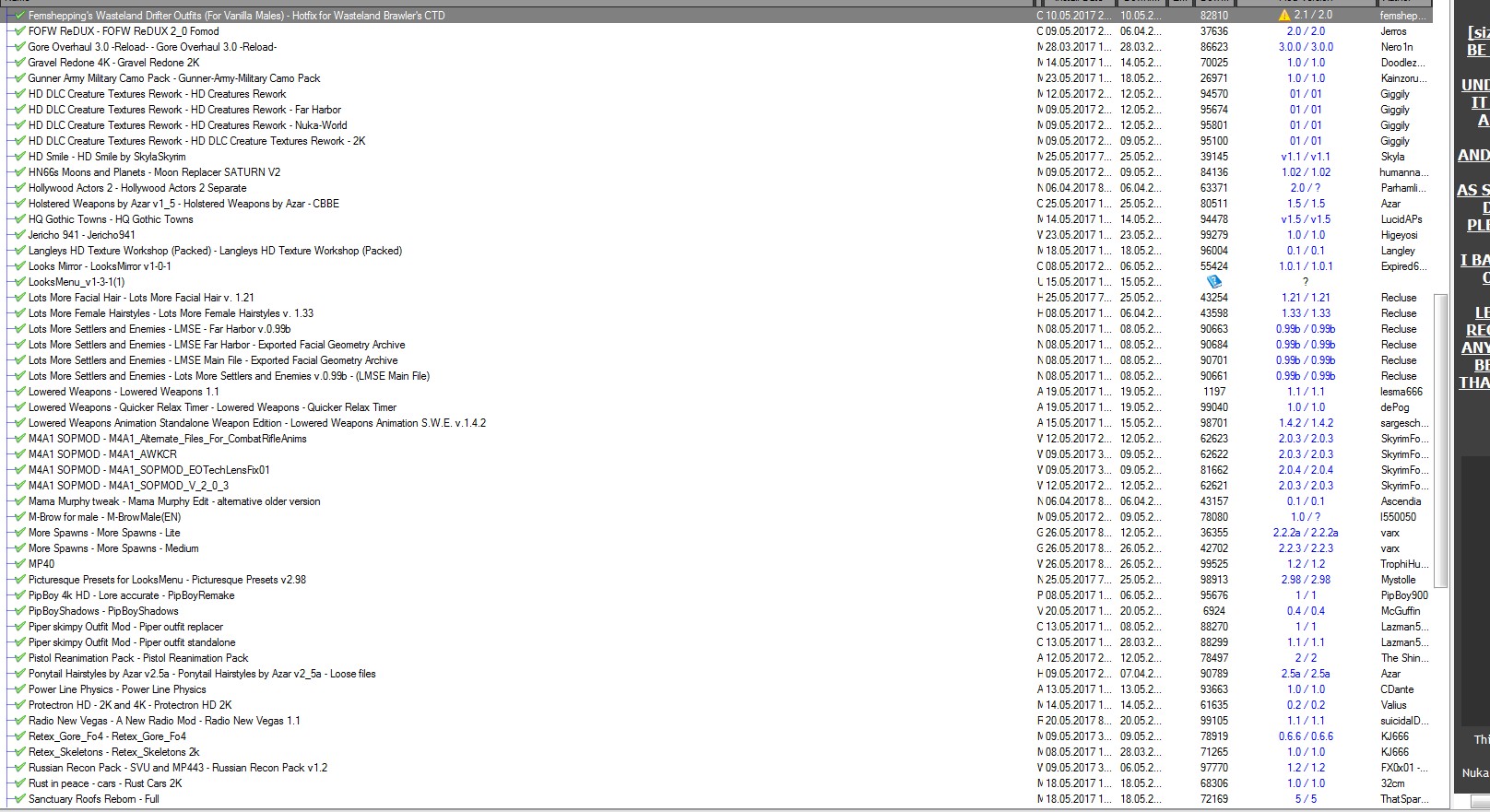
Task: Select PipBoy 4k HD Lore accurate PipBoyRemake
Action: pyautogui.click(x=131, y=595)
